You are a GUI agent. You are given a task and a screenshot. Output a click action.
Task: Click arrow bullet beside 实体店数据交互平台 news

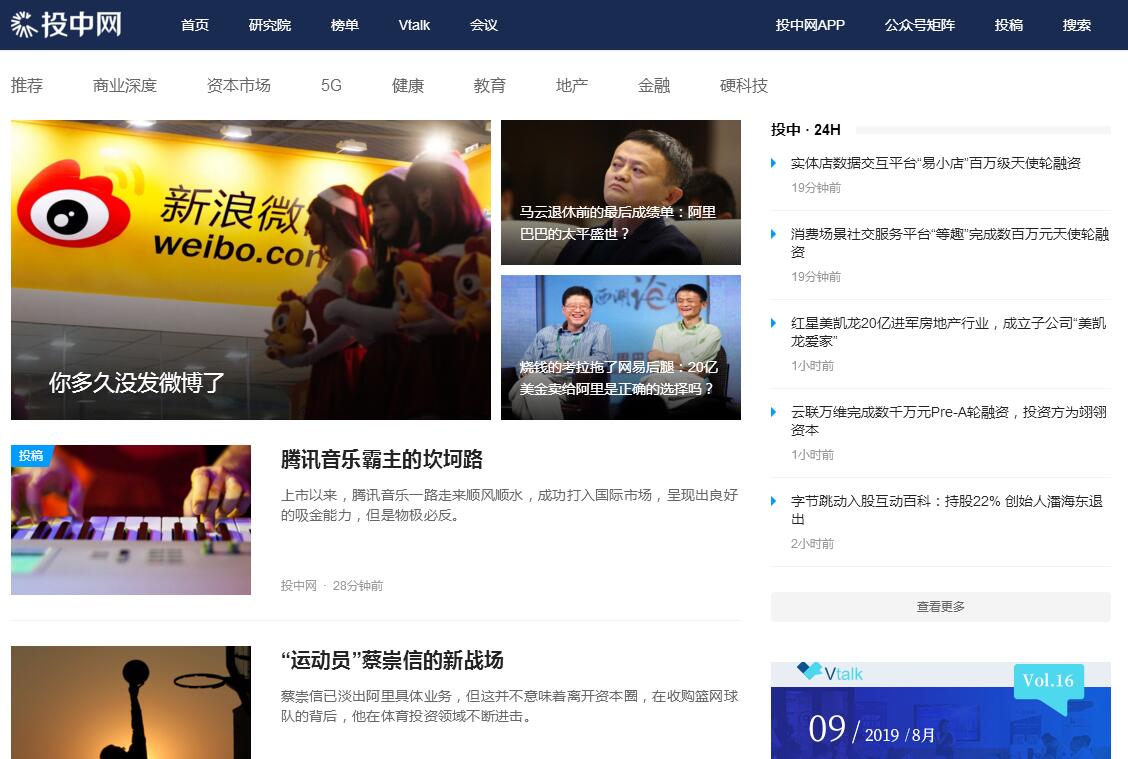point(774,163)
